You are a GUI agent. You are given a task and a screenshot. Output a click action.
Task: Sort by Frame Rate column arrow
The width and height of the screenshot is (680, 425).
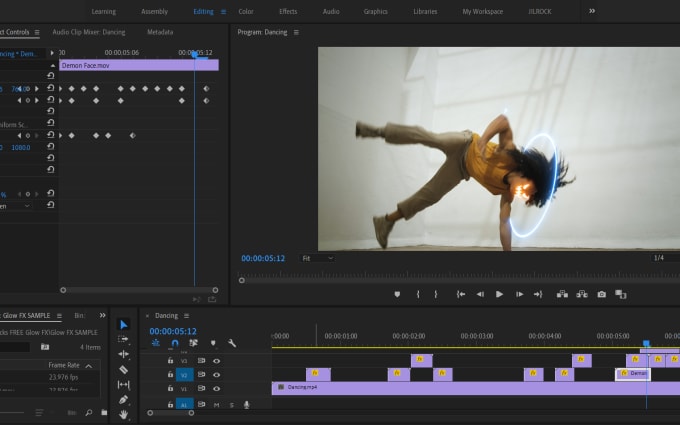(x=88, y=366)
